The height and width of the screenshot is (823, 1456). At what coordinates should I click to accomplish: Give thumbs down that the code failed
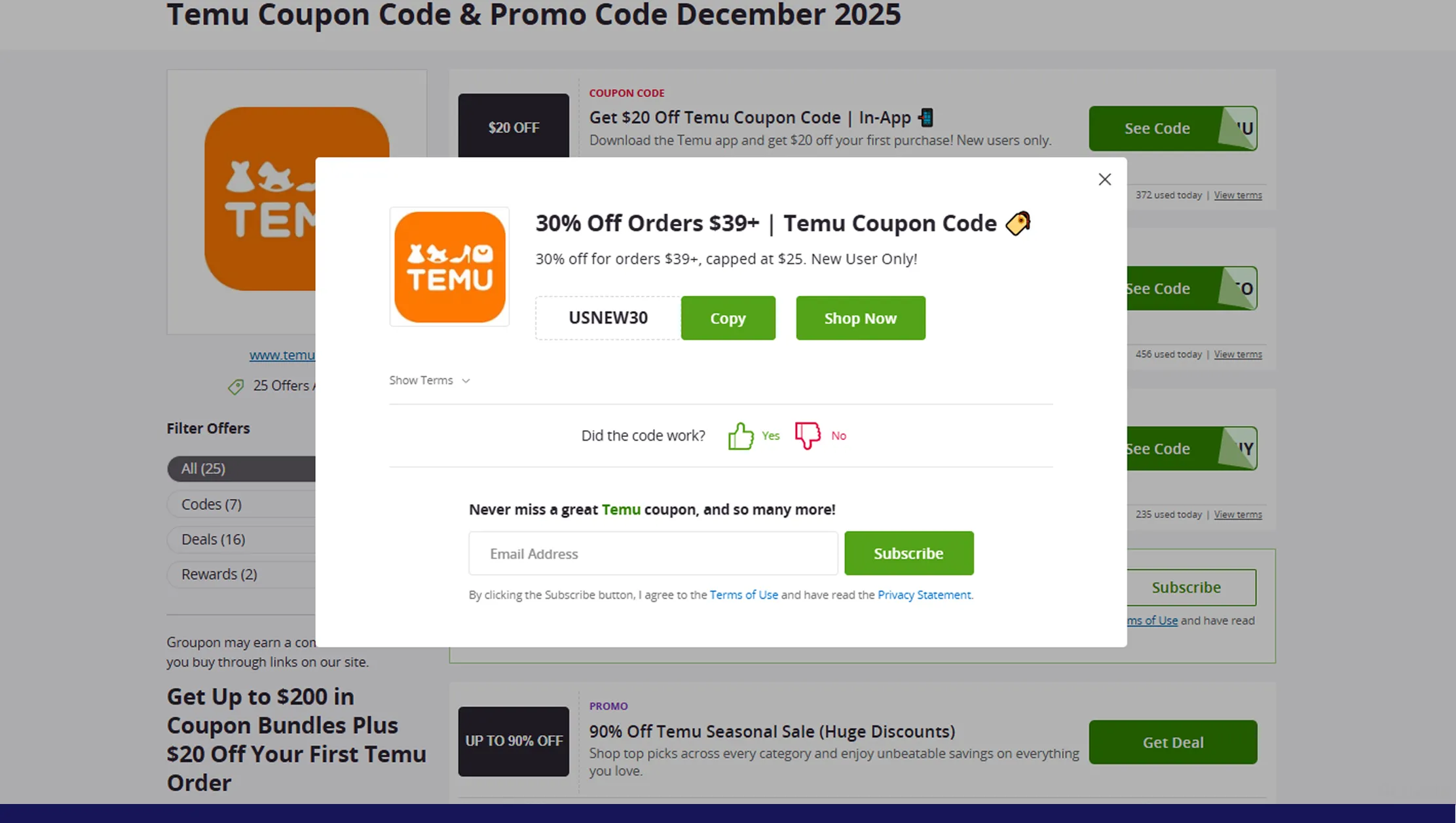[x=806, y=435]
